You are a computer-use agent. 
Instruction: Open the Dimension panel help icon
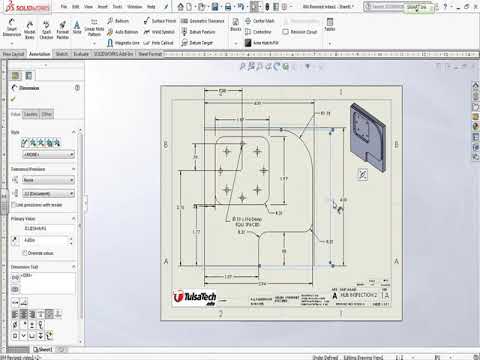click(x=77, y=88)
